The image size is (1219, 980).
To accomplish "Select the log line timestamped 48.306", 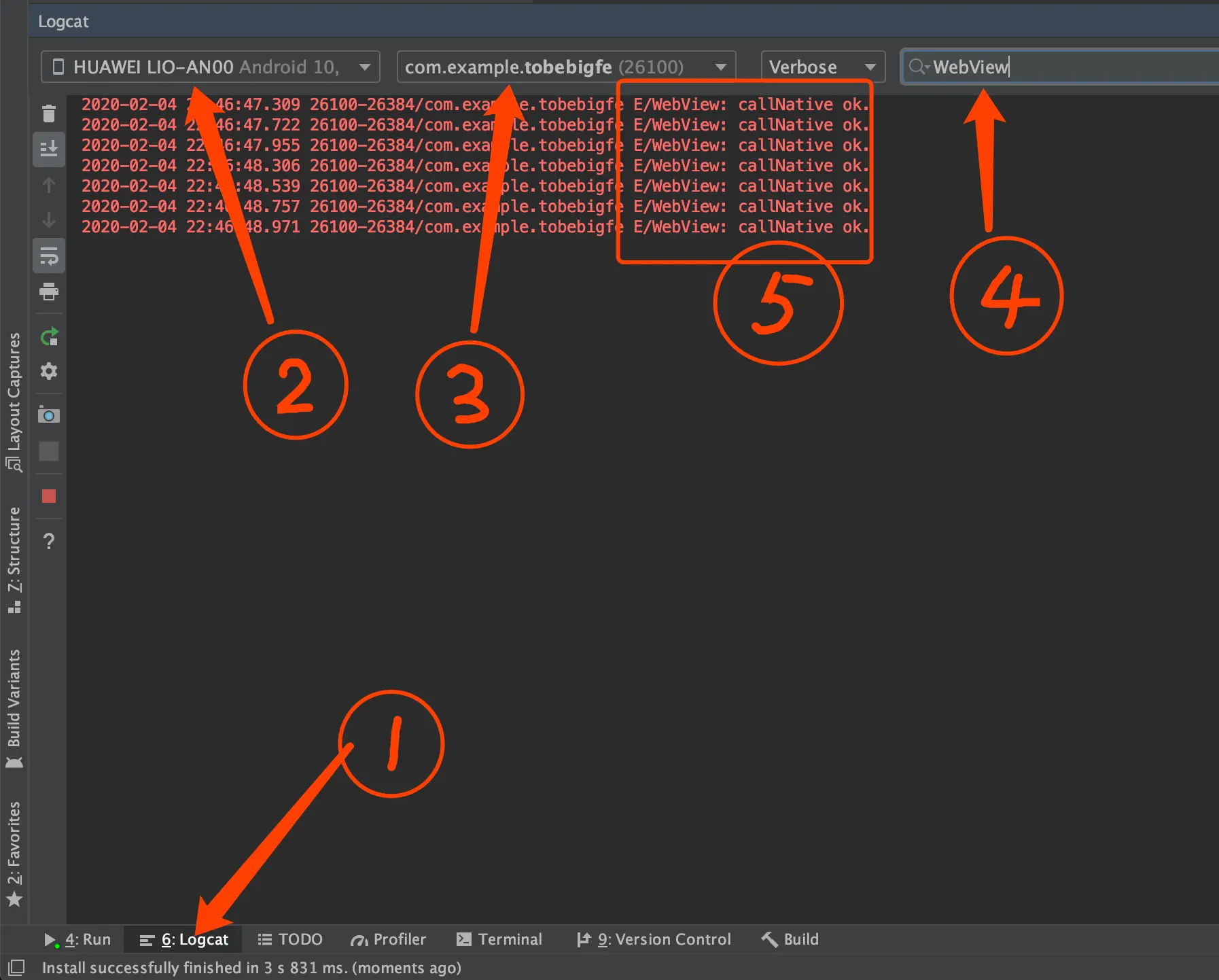I will point(475,165).
